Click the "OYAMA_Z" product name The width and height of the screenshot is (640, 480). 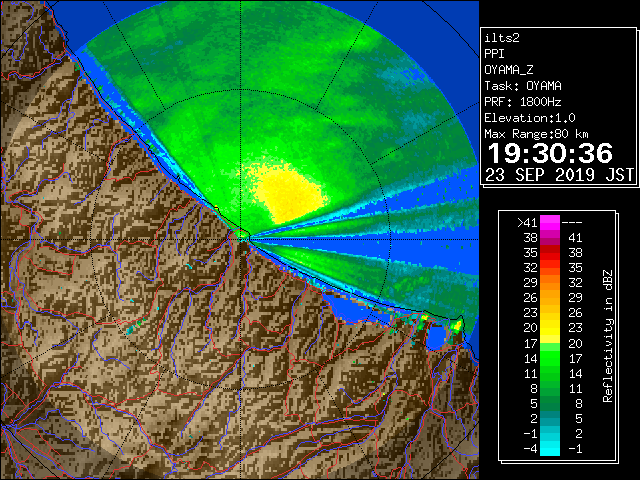pos(509,70)
